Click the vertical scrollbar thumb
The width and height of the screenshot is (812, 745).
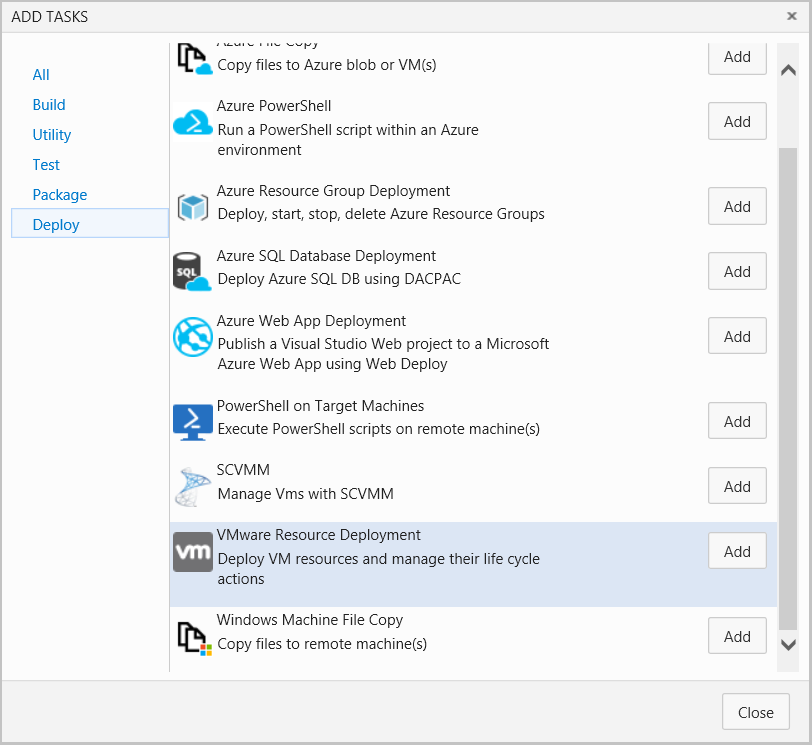click(788, 389)
